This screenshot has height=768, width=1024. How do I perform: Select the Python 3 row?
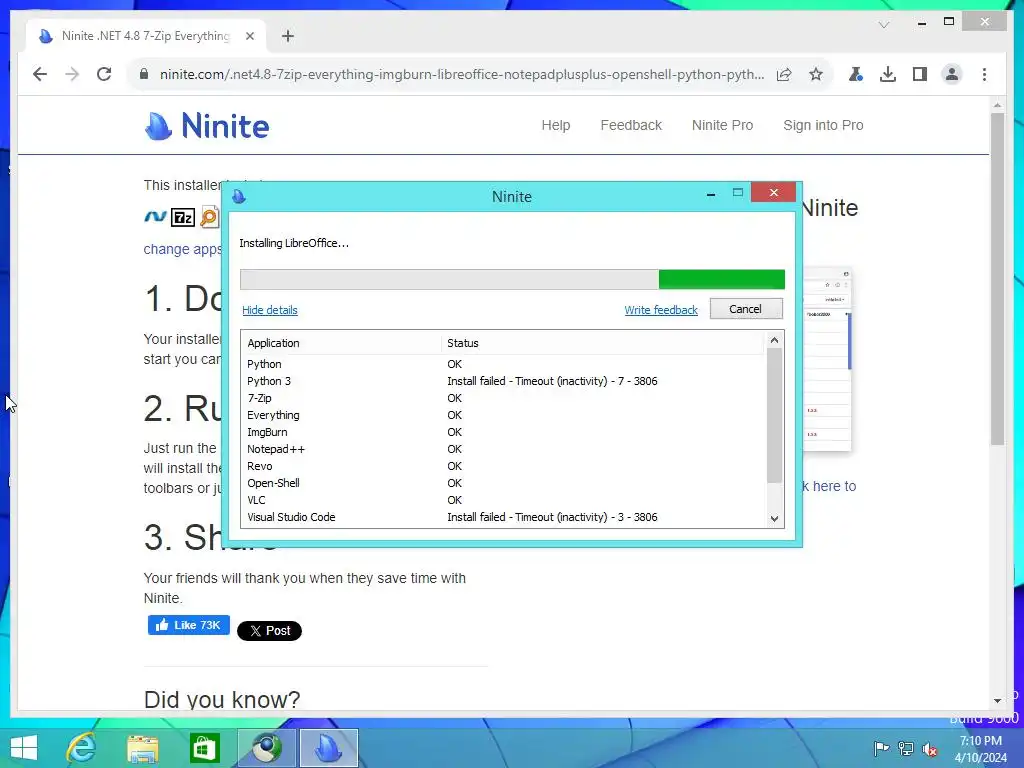(x=503, y=381)
